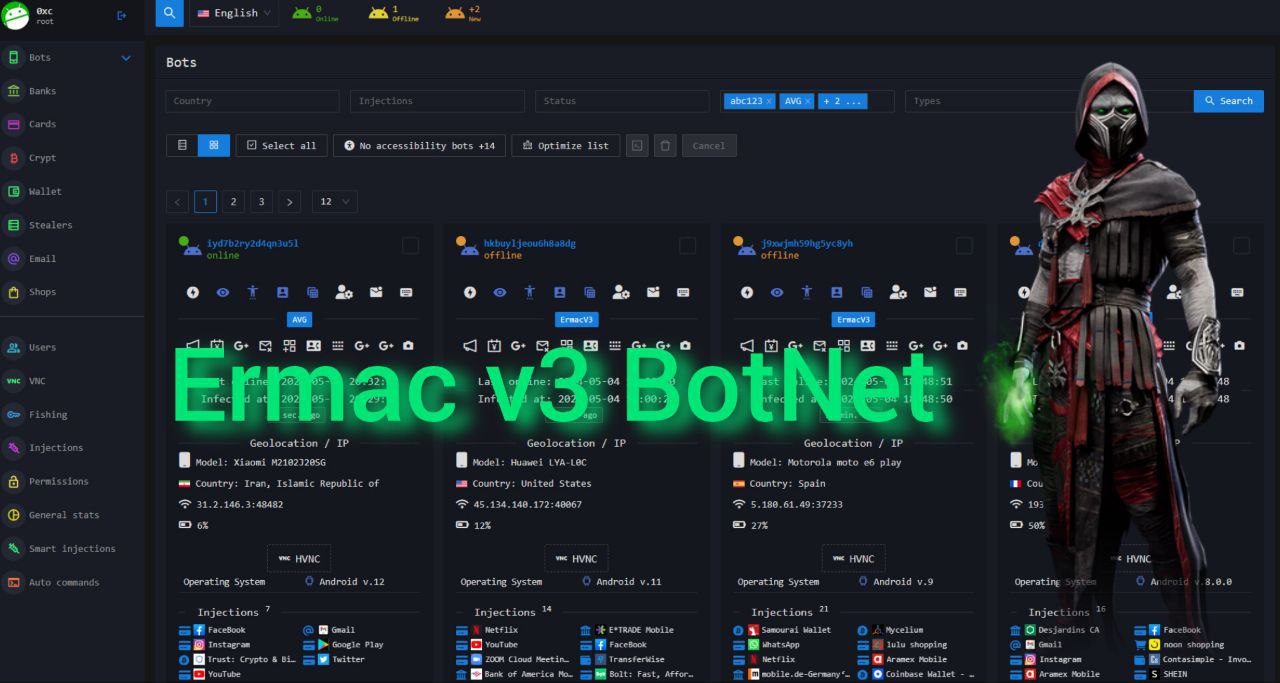Click the keyboard icon on the iyd7b2ry2d4qn3u5l card
This screenshot has height=683, width=1280.
coord(406,292)
